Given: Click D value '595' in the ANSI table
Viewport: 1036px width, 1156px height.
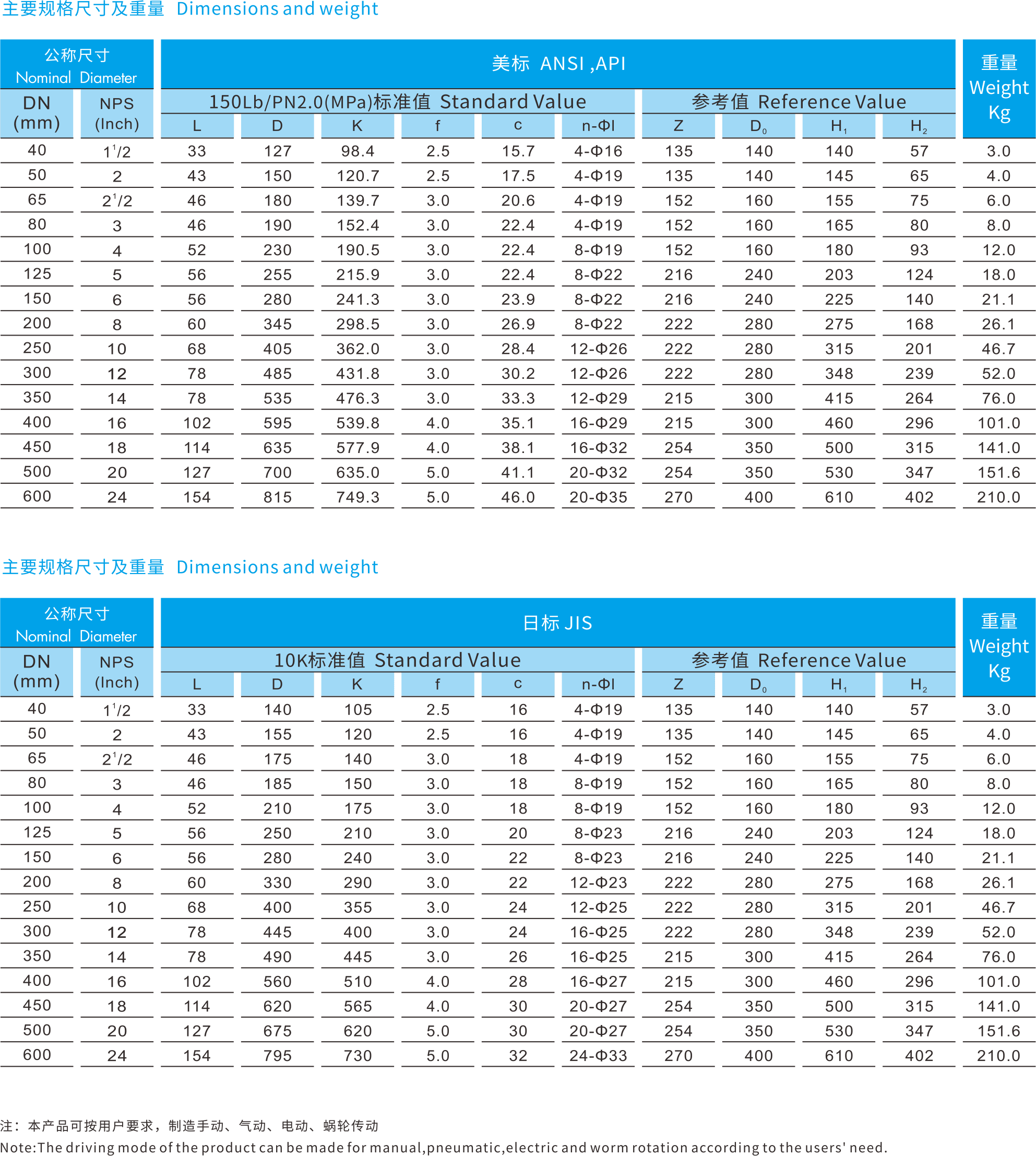Looking at the screenshot, I should [x=277, y=423].
